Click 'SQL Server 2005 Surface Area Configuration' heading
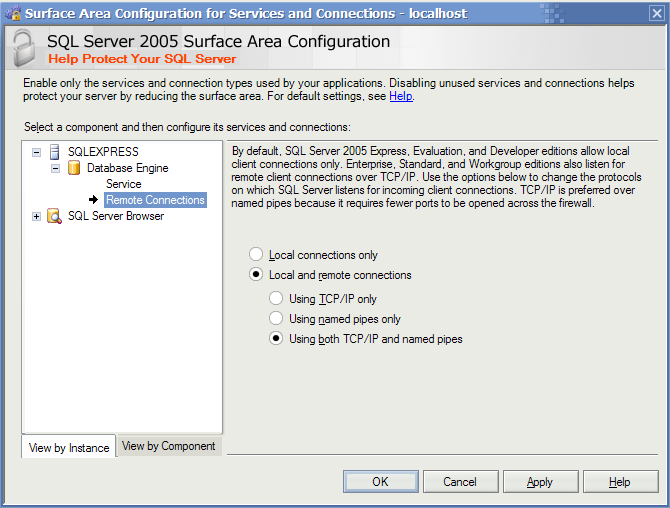This screenshot has height=508, width=670. 218,41
